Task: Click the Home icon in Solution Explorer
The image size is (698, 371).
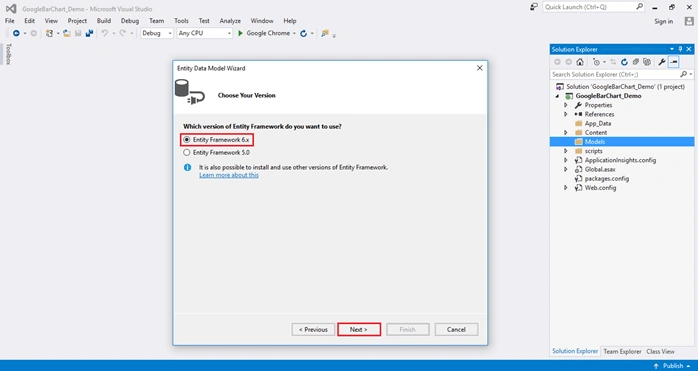Action: (580, 62)
